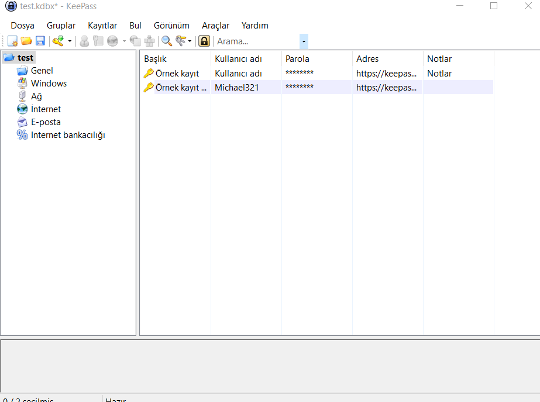Click the entry details preview pane
Viewport: 540px width, 402px height.
(x=270, y=366)
